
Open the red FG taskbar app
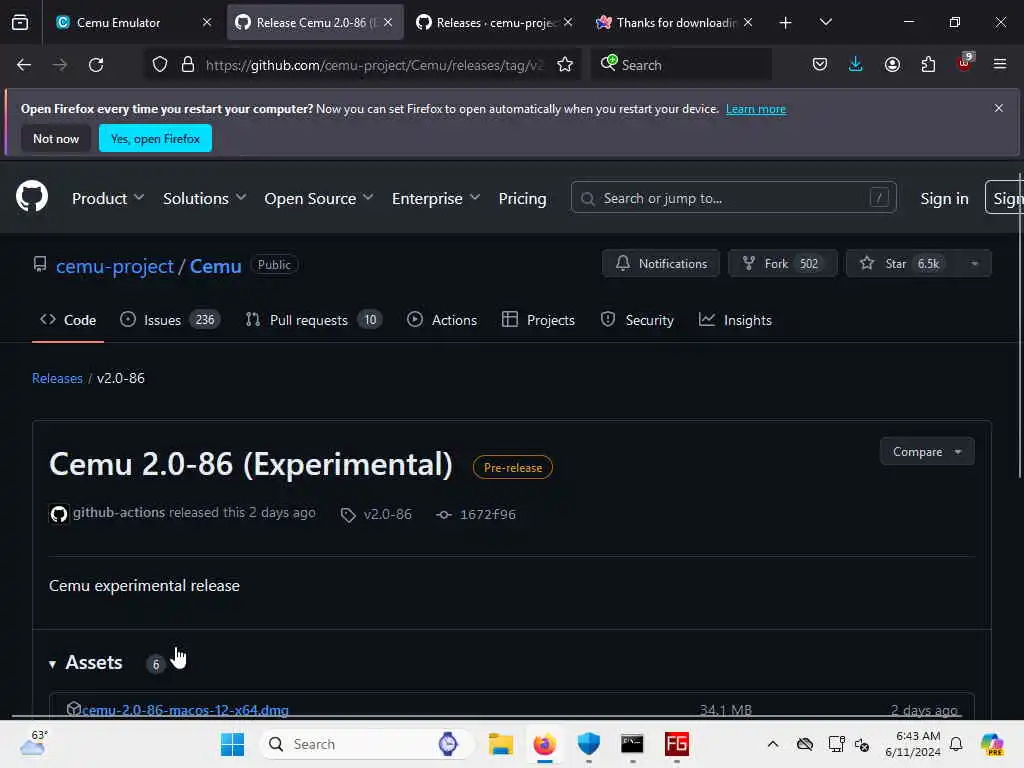click(x=677, y=744)
